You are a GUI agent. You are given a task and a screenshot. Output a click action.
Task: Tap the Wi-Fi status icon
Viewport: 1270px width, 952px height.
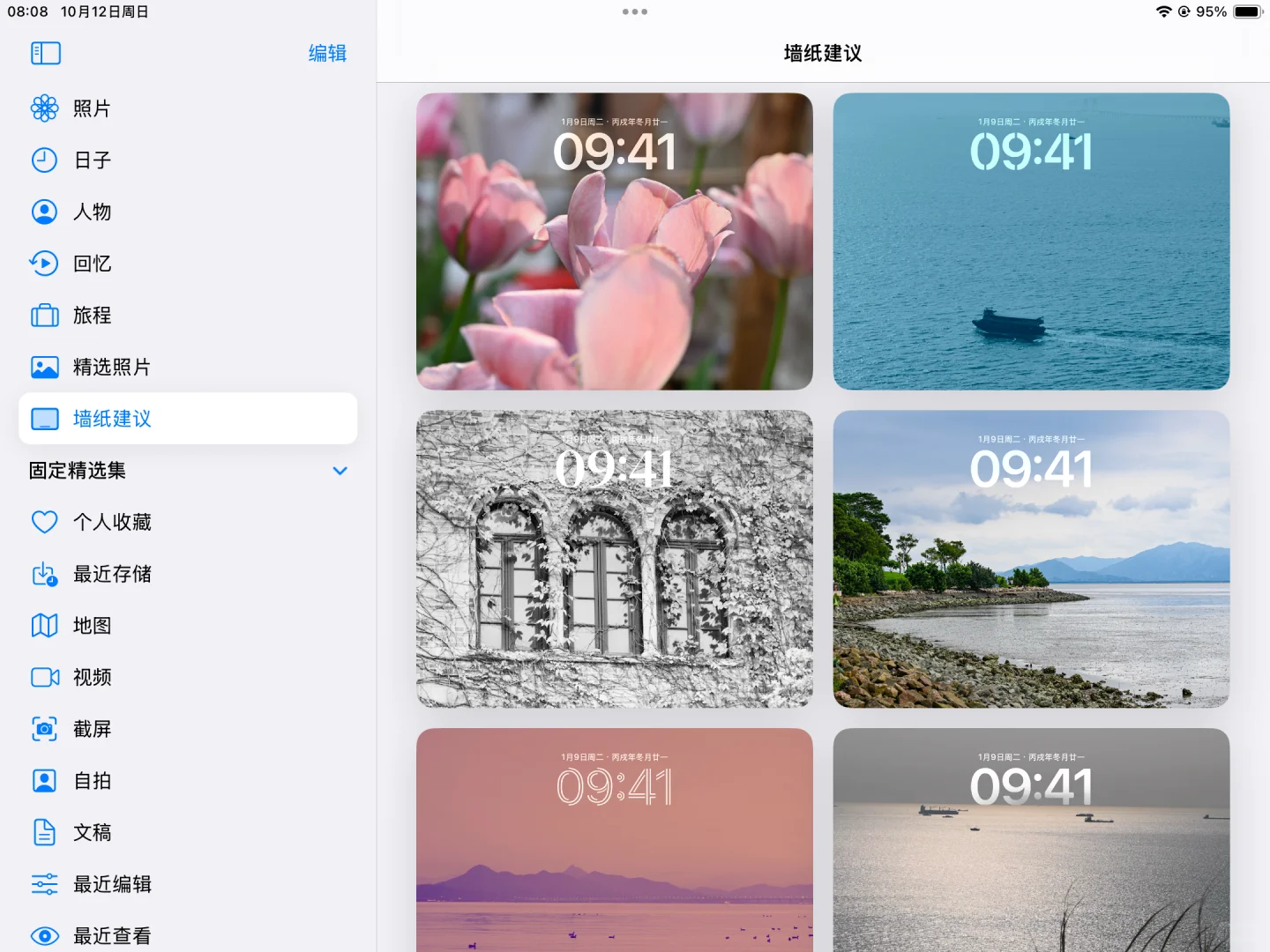coord(1164,11)
